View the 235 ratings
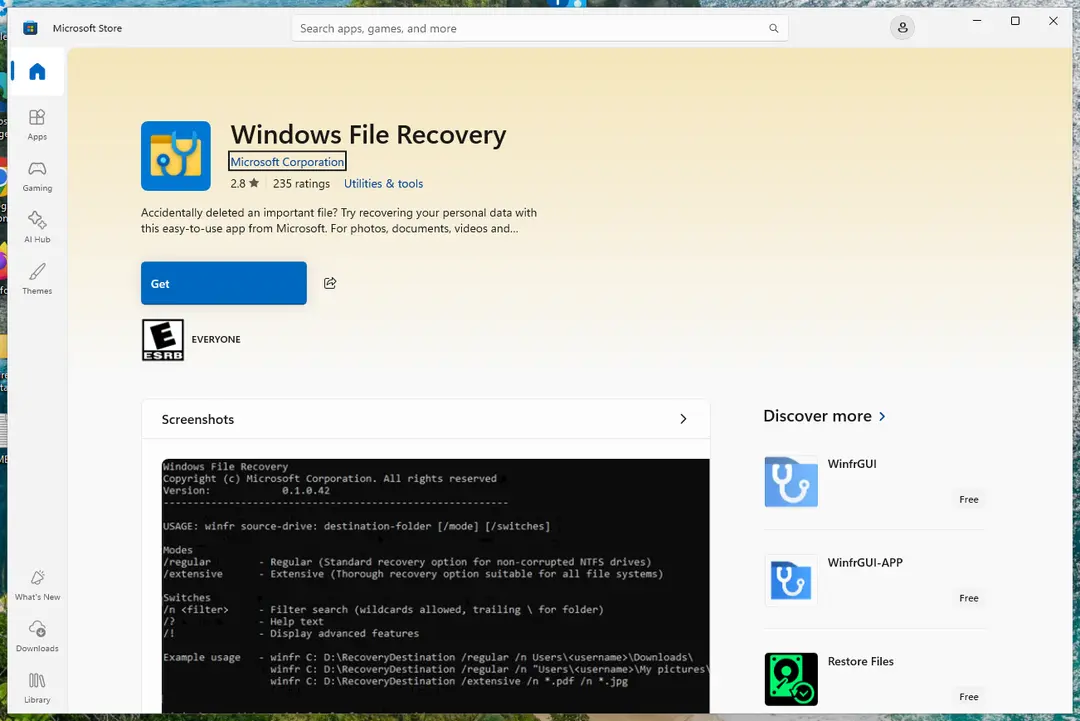The height and width of the screenshot is (721, 1080). coord(301,184)
